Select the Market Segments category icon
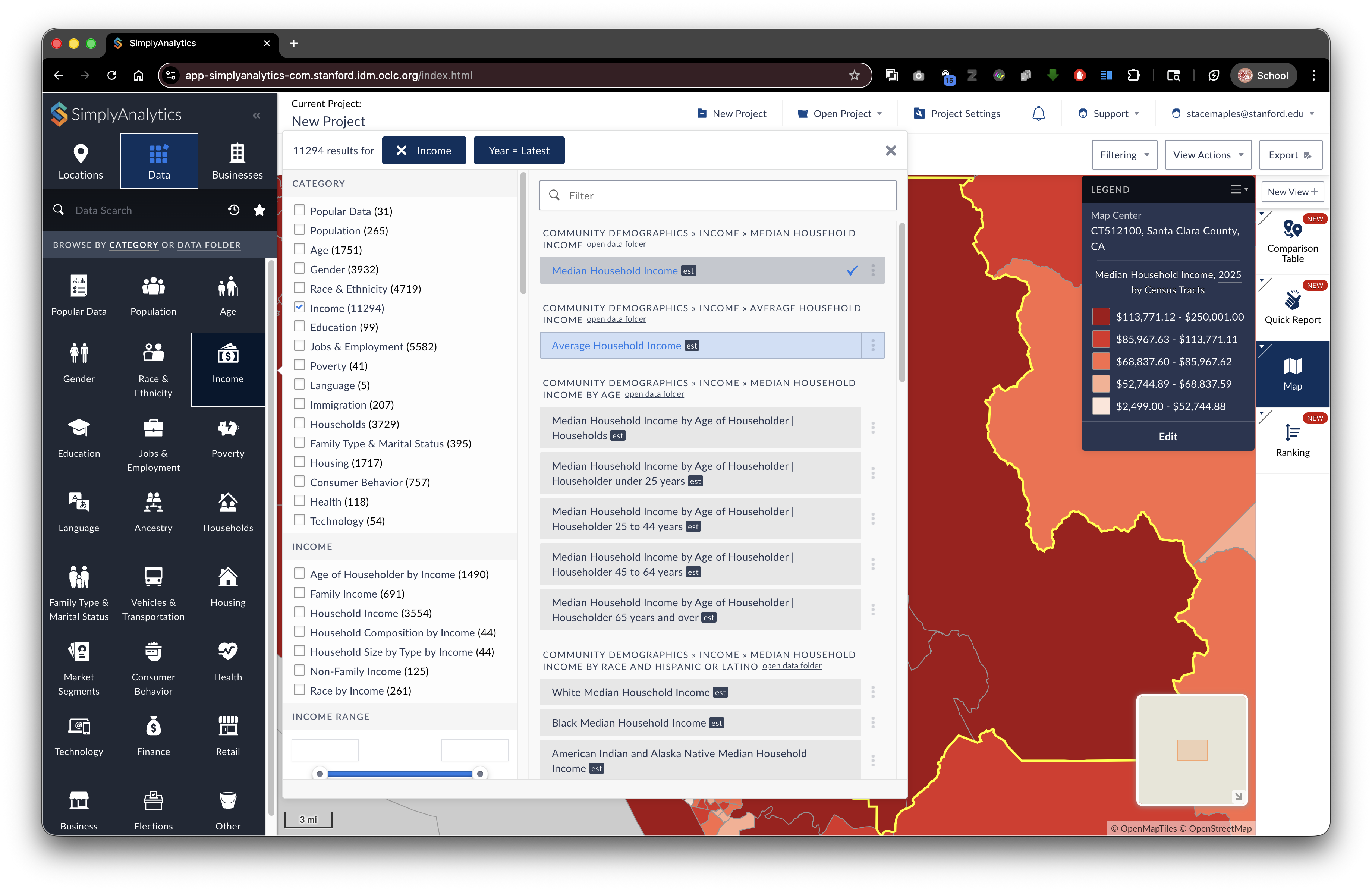This screenshot has height=891, width=1372. [x=79, y=668]
